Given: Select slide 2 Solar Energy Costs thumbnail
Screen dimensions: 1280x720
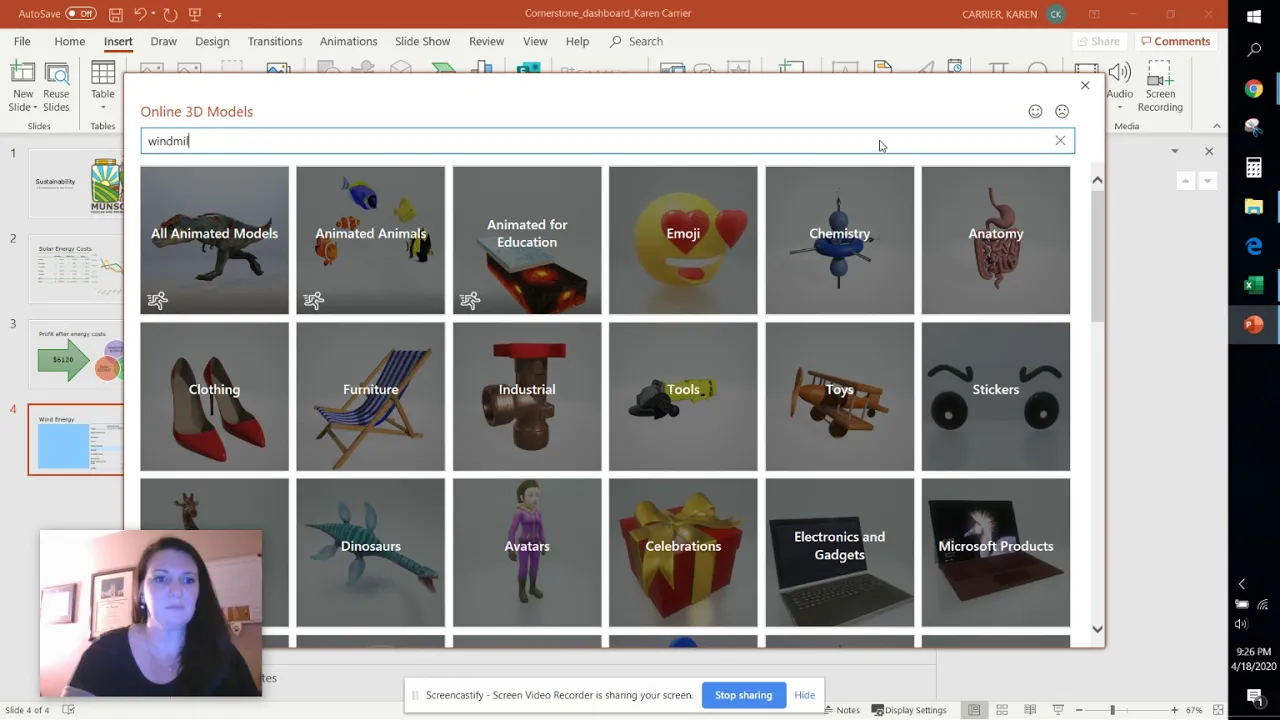Looking at the screenshot, I should pos(76,268).
